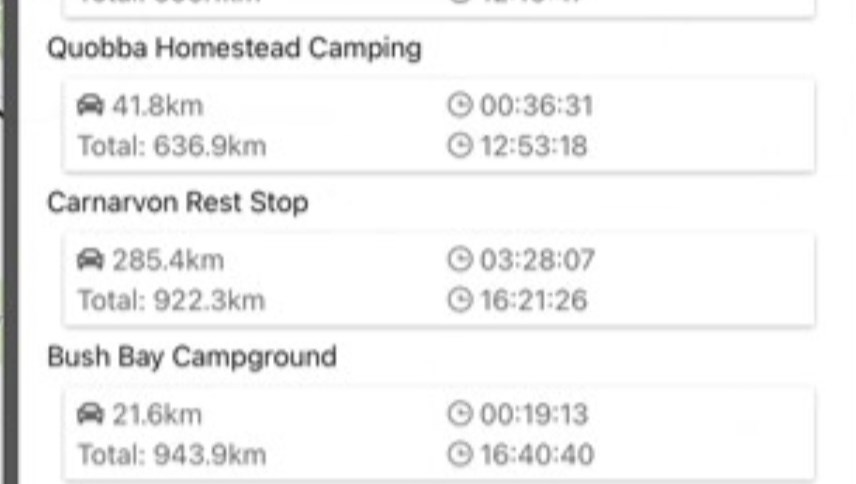Screen dimensions: 856x484
Task: Click the 03:28:07 drive duration text
Action: (x=537, y=260)
